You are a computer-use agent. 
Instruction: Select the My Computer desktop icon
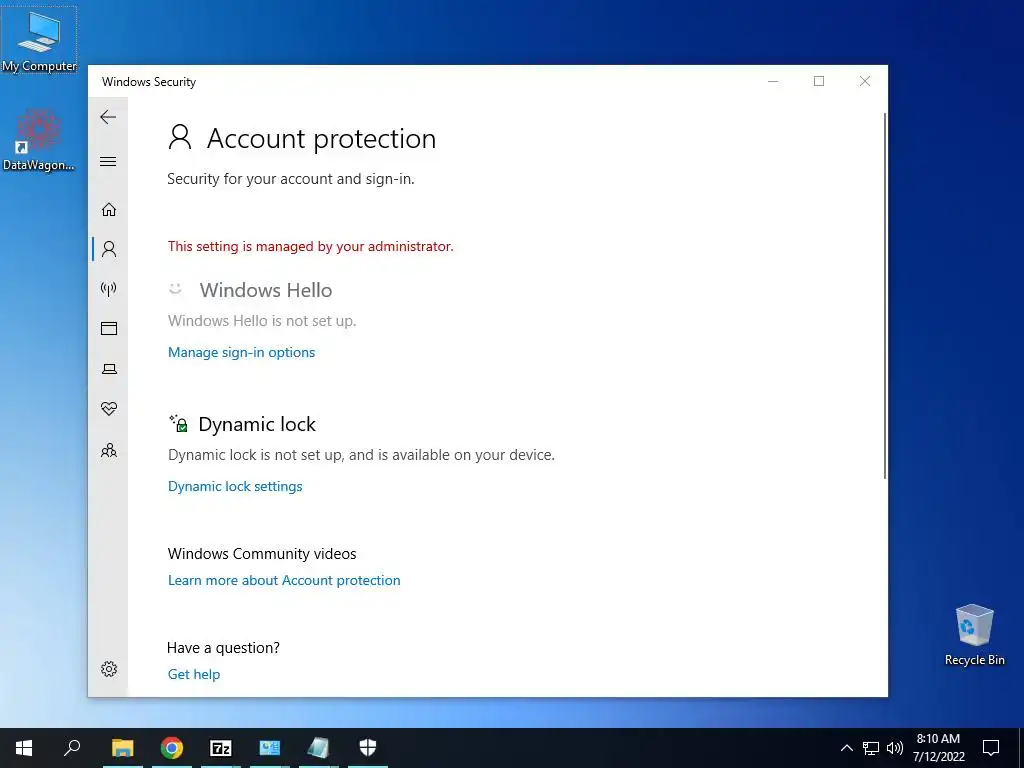tap(39, 40)
